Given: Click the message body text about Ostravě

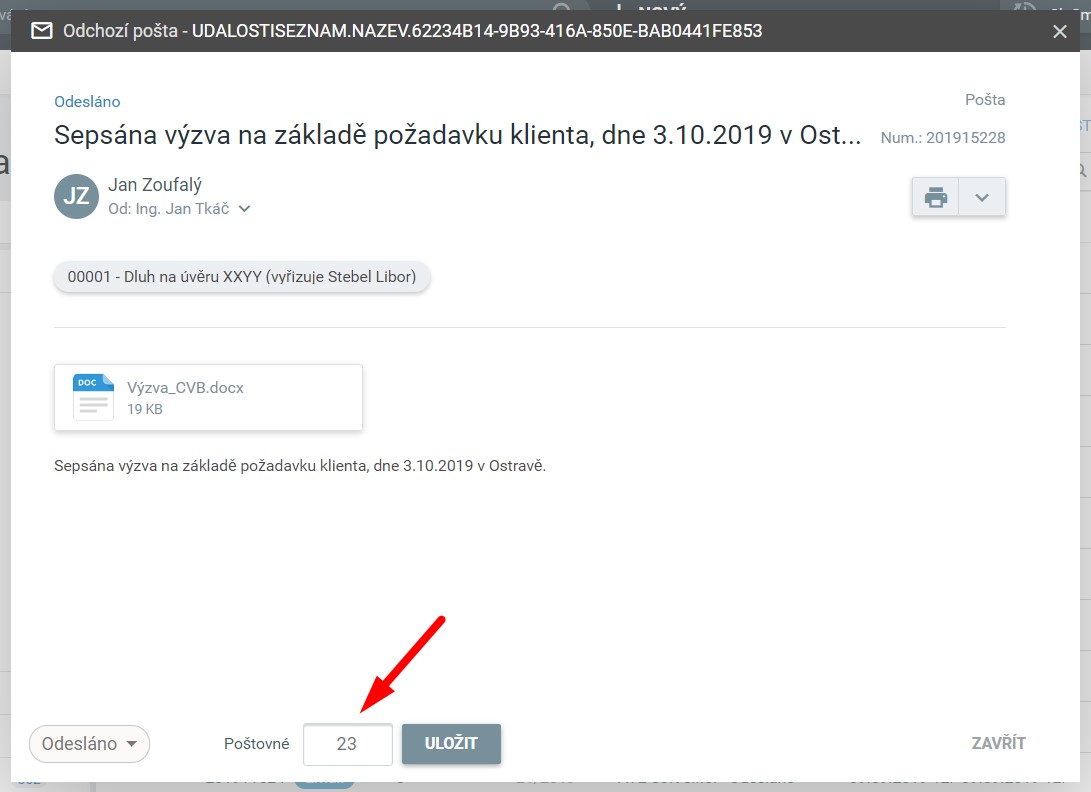Looking at the screenshot, I should 300,466.
